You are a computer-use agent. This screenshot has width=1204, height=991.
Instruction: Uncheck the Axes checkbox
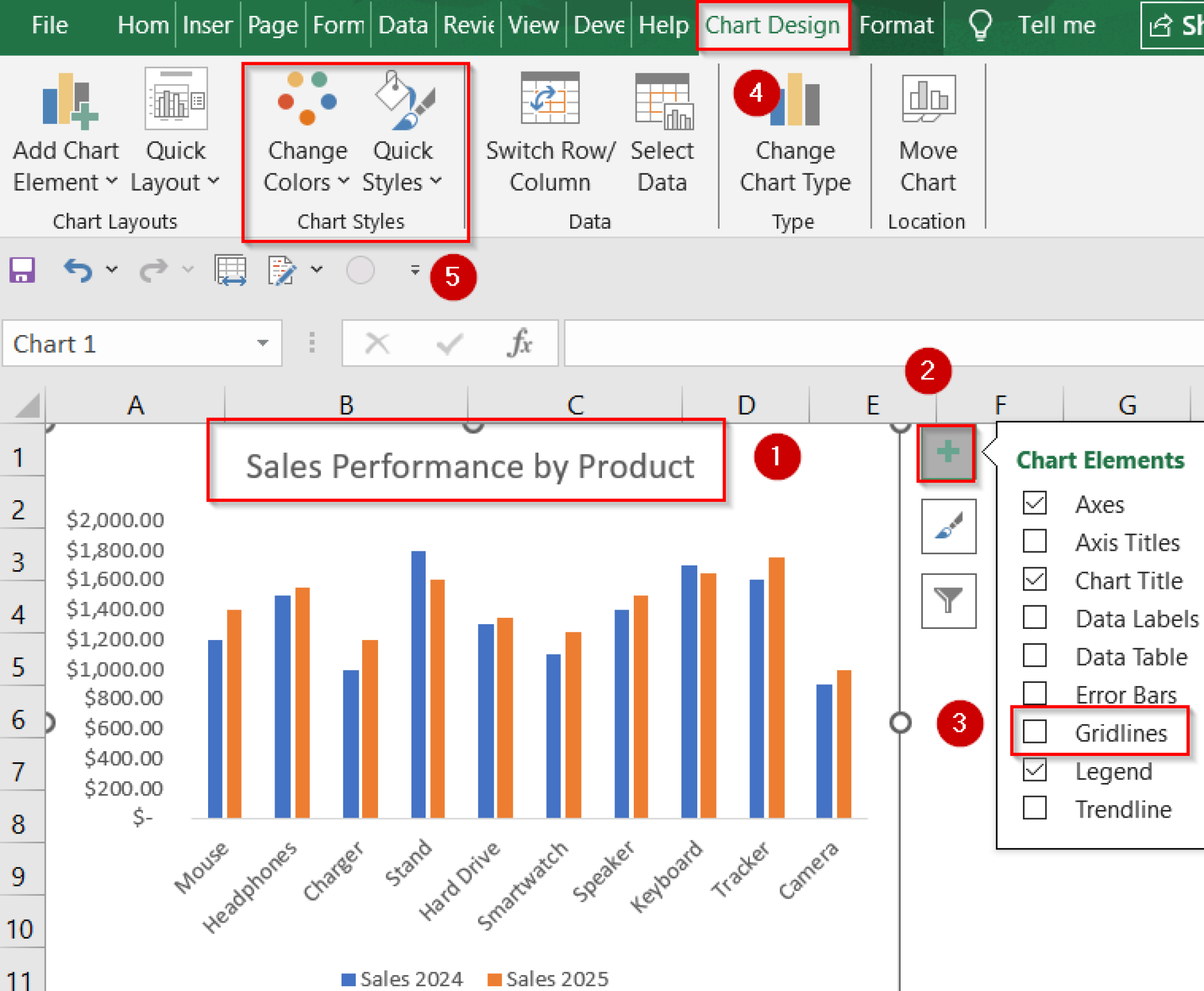click(1035, 504)
